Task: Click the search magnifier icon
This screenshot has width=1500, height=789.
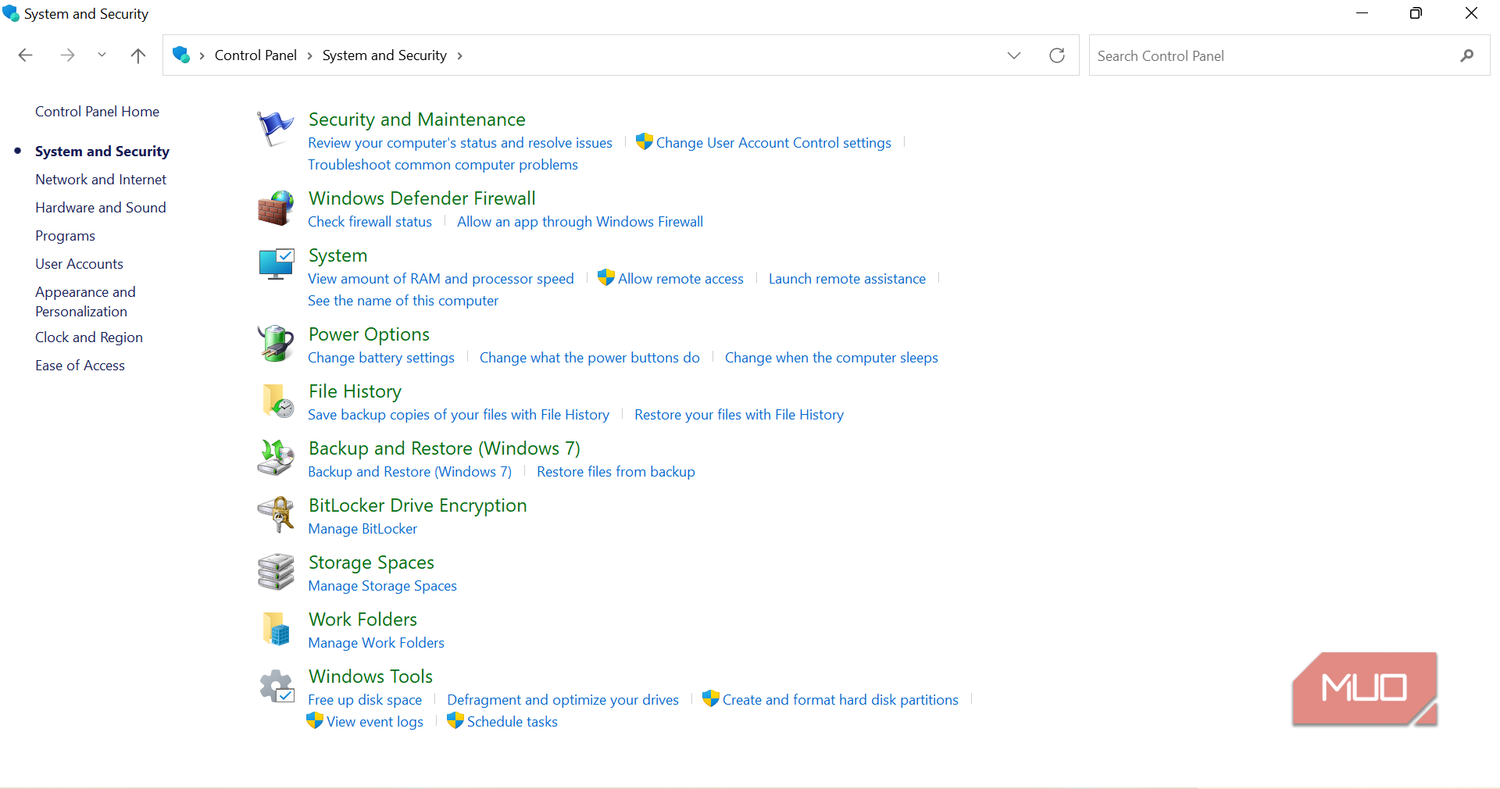Action: click(1467, 56)
